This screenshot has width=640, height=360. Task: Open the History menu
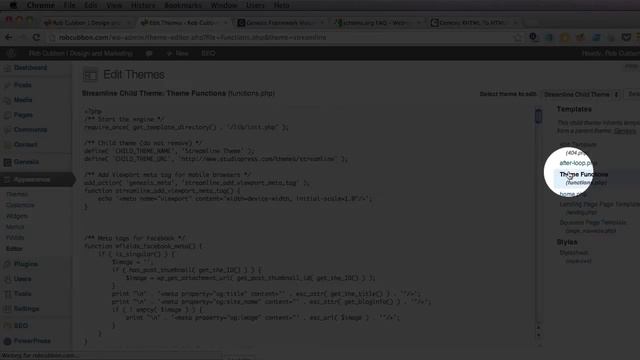coord(143,5)
